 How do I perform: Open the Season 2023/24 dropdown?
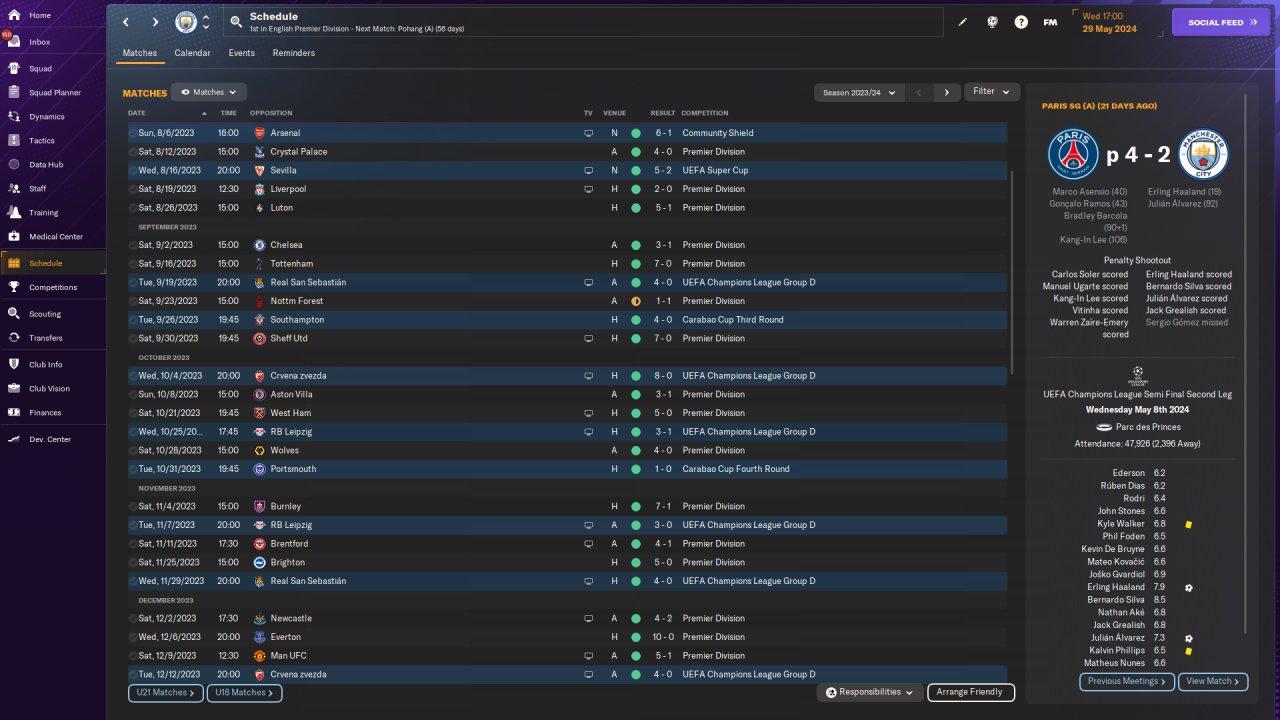click(x=860, y=92)
